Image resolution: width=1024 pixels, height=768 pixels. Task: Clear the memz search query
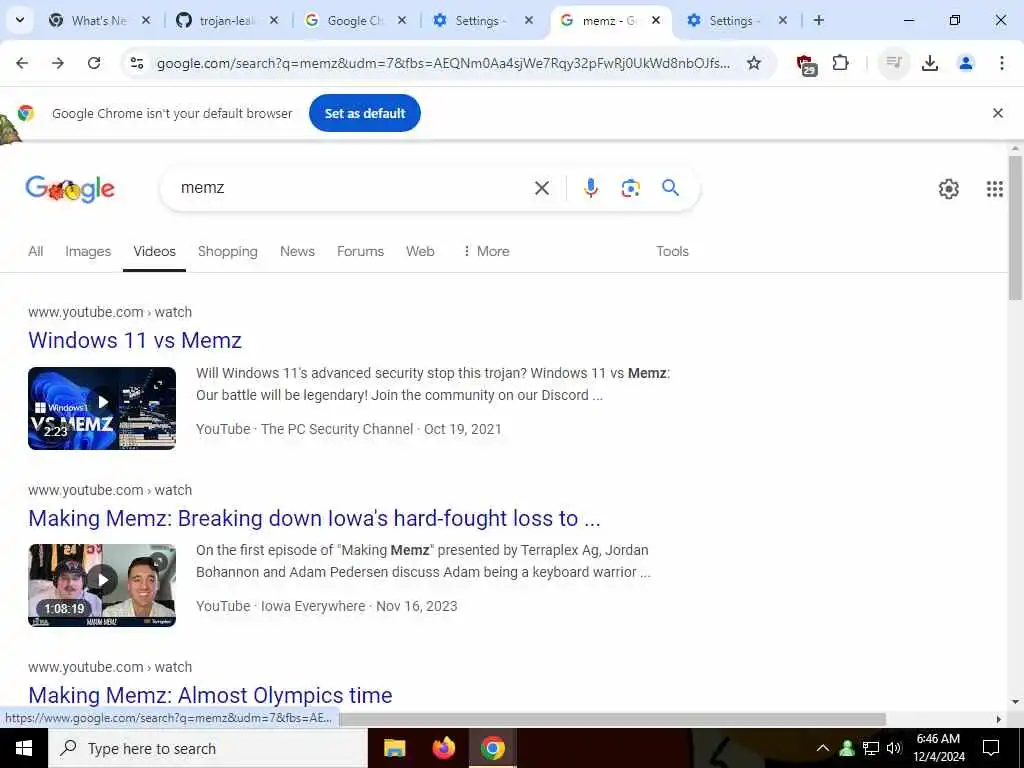pyautogui.click(x=541, y=188)
